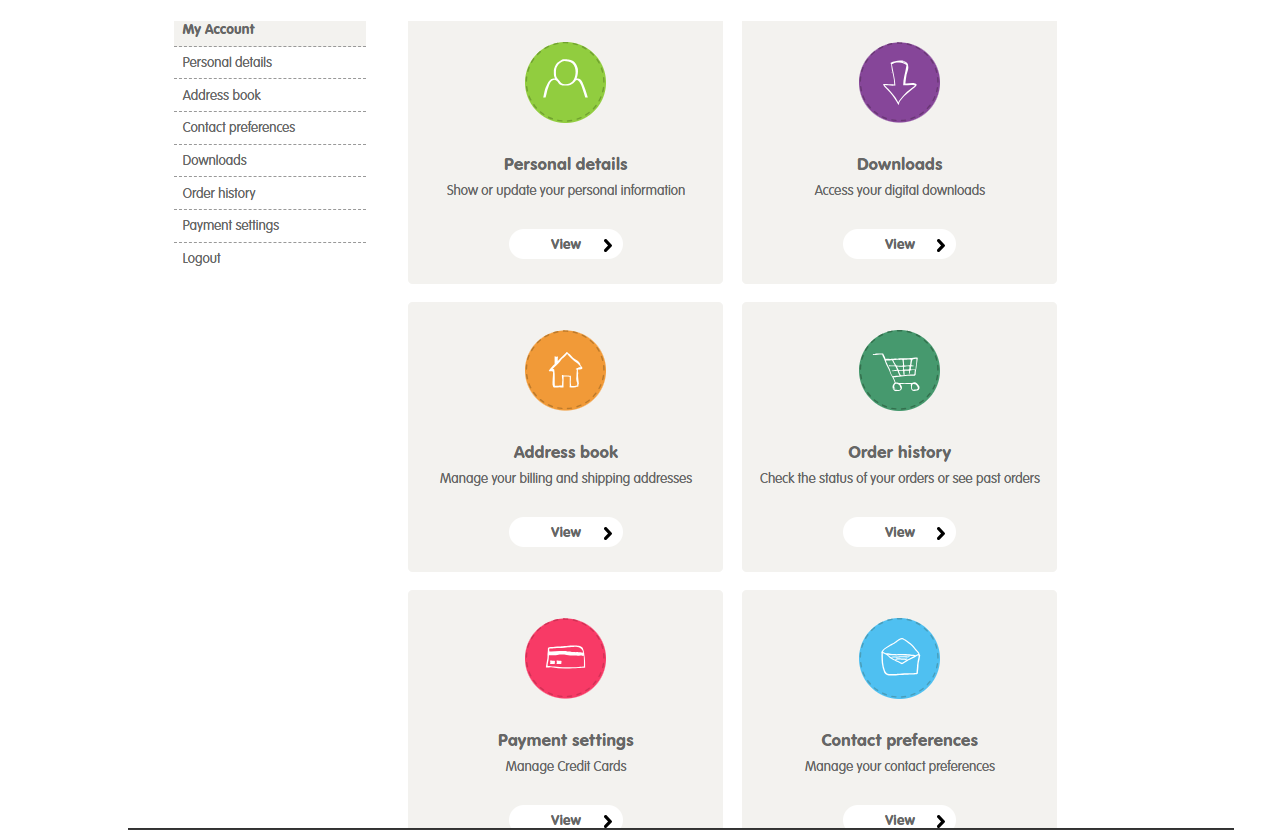Click the blue Contact preferences envelope icon

coord(899,658)
